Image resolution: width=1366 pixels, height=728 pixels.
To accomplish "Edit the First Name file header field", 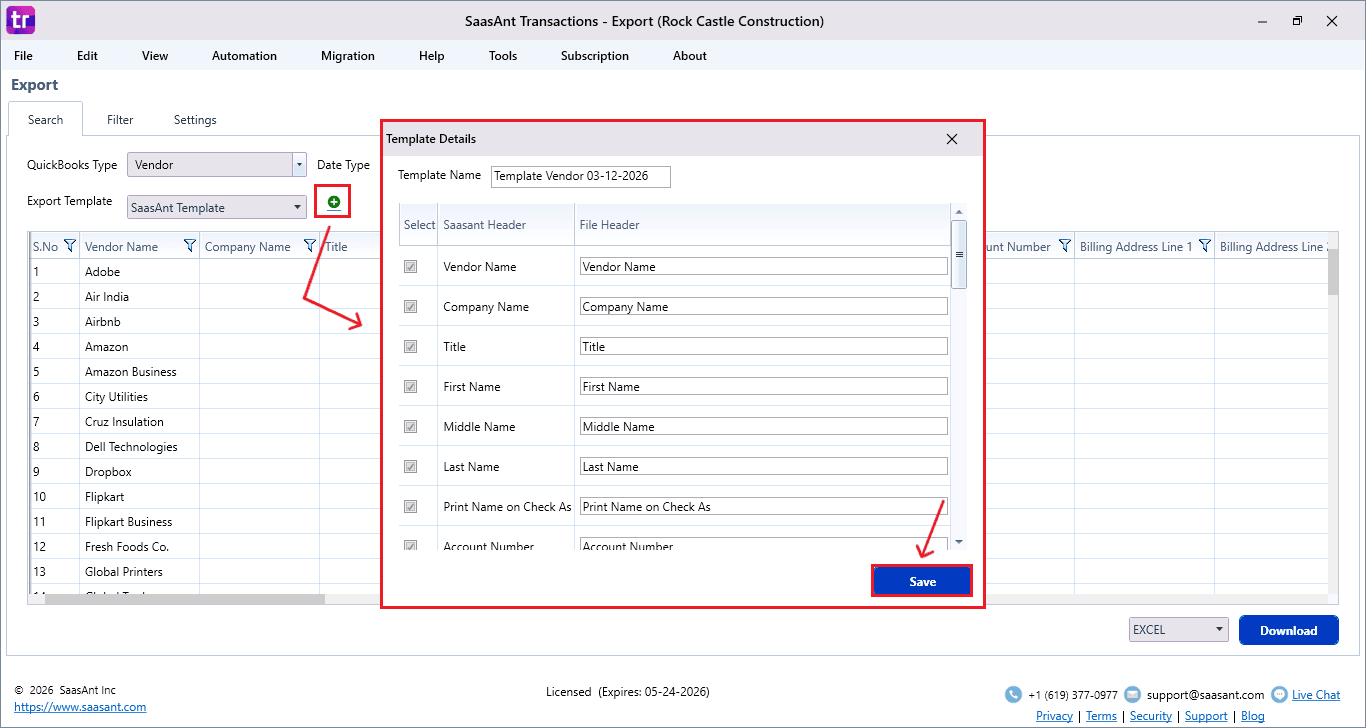I will pyautogui.click(x=764, y=387).
